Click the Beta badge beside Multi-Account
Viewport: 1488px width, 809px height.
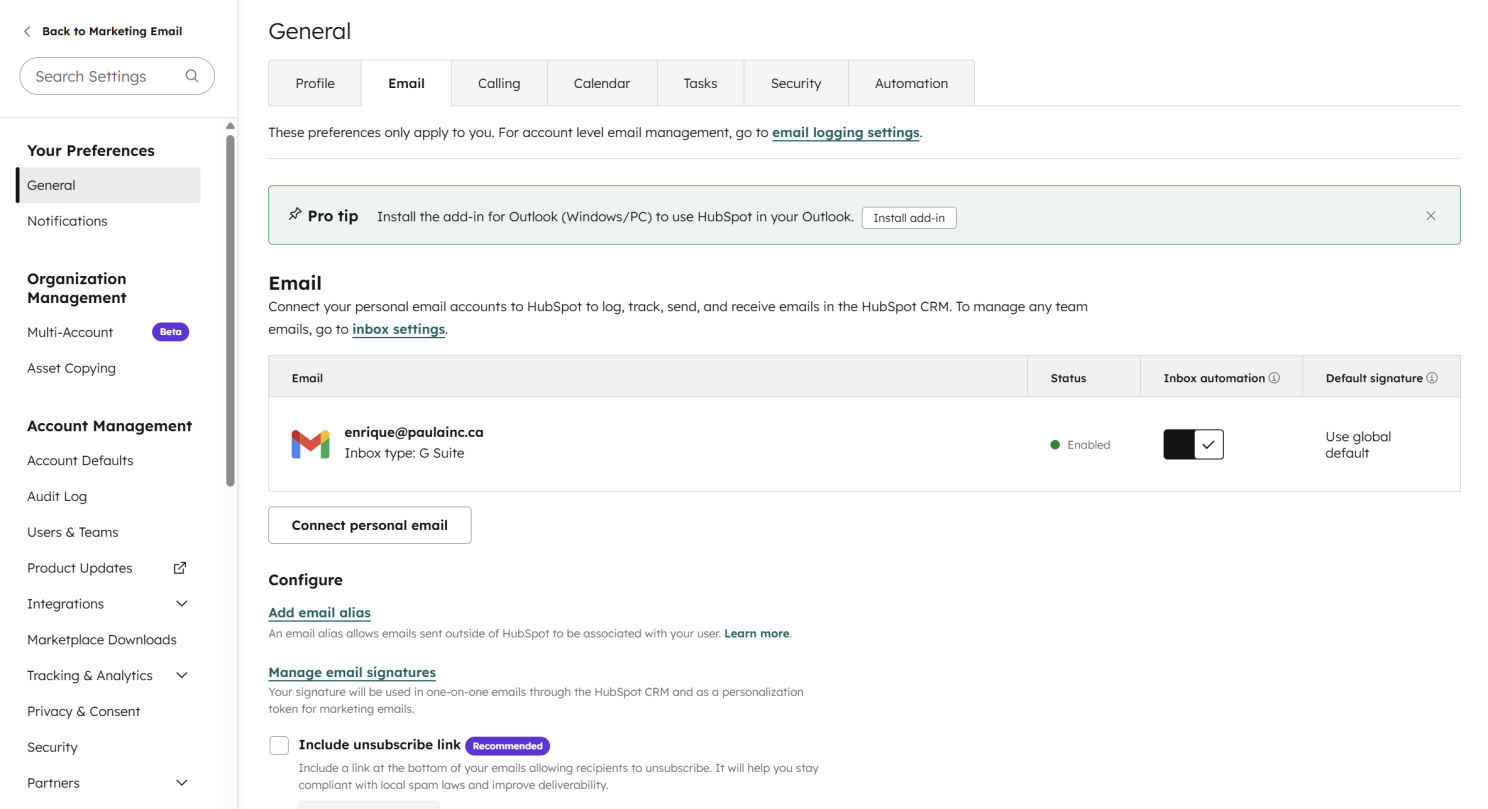[170, 332]
